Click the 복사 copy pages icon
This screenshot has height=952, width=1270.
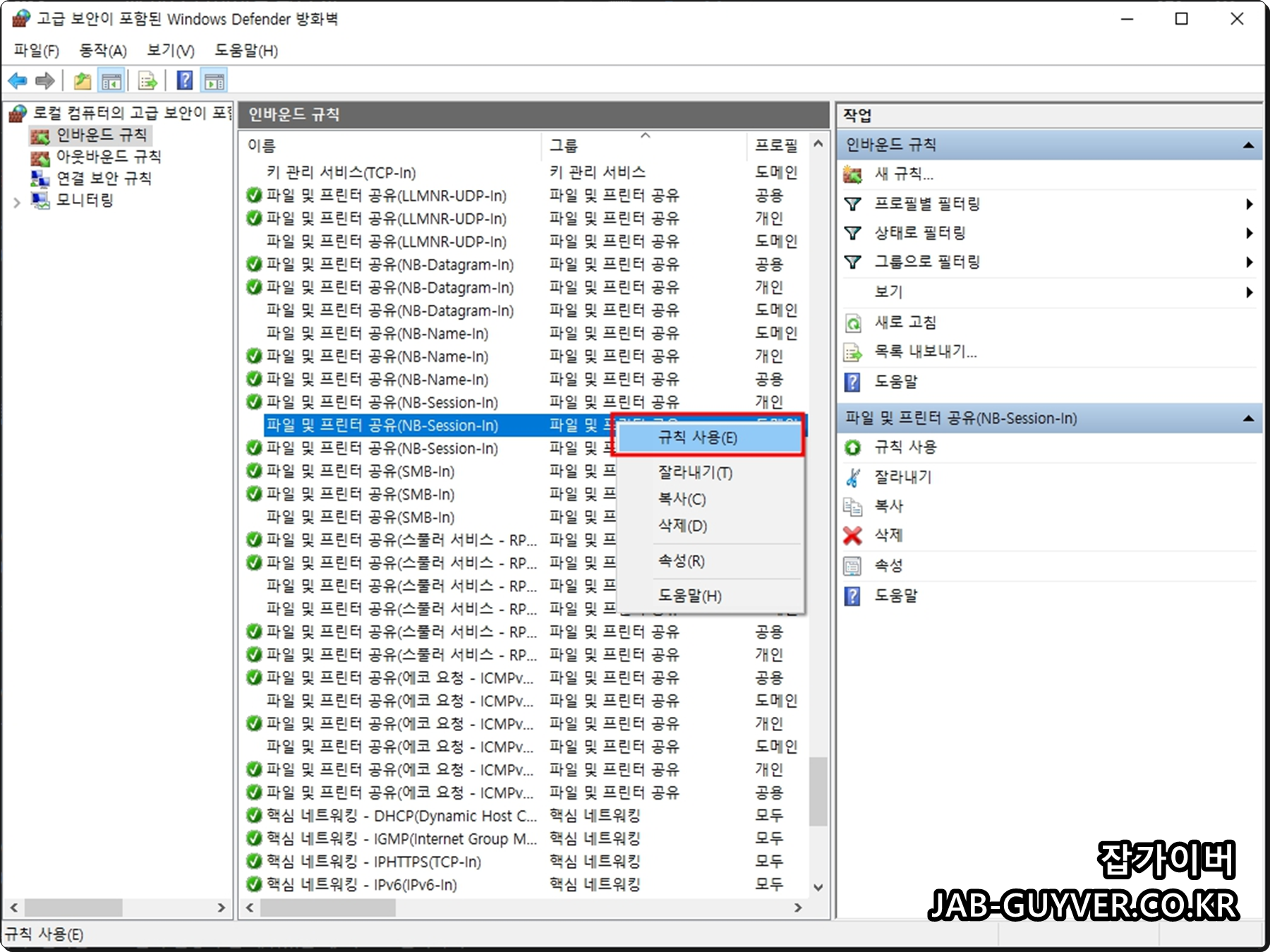[853, 507]
